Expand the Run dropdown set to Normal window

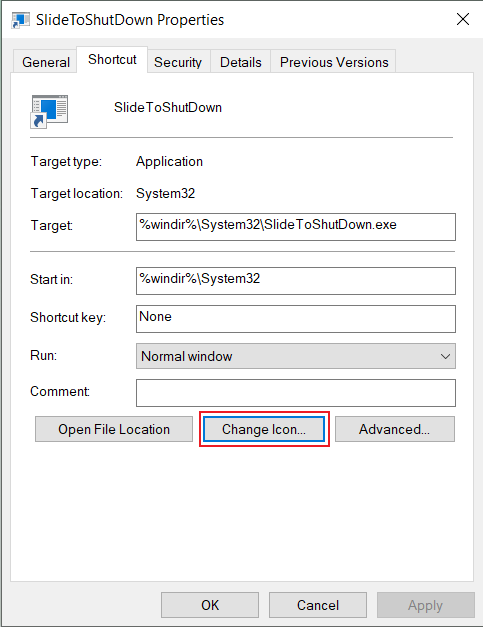[295, 356]
